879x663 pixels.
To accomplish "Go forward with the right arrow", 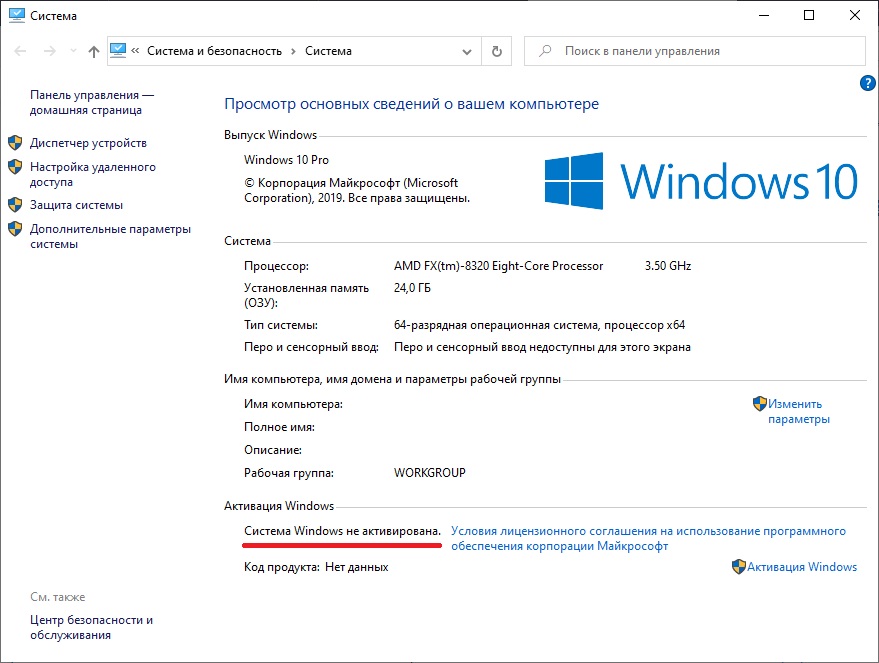I will (x=50, y=52).
